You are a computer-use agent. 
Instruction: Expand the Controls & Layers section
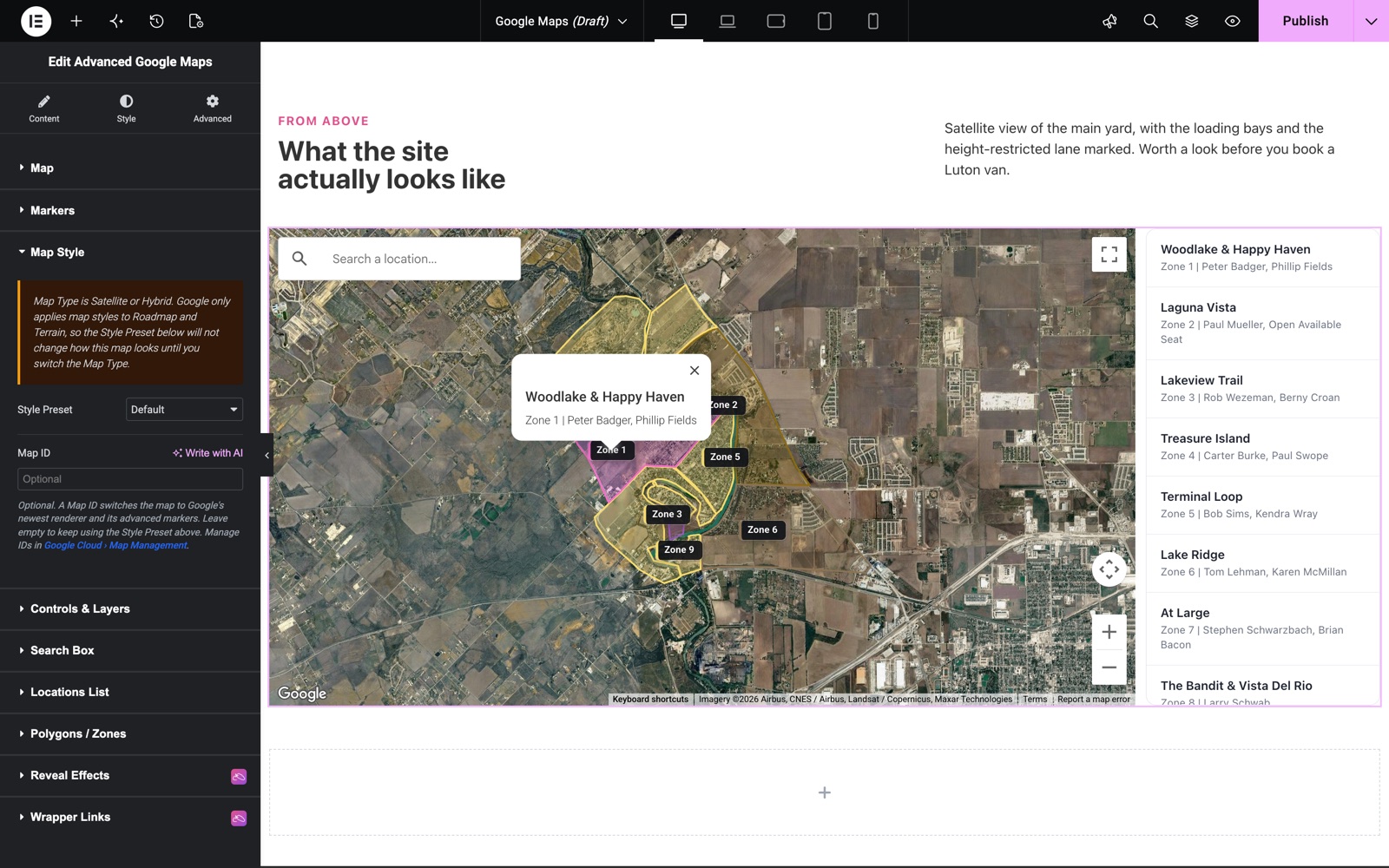coord(130,608)
